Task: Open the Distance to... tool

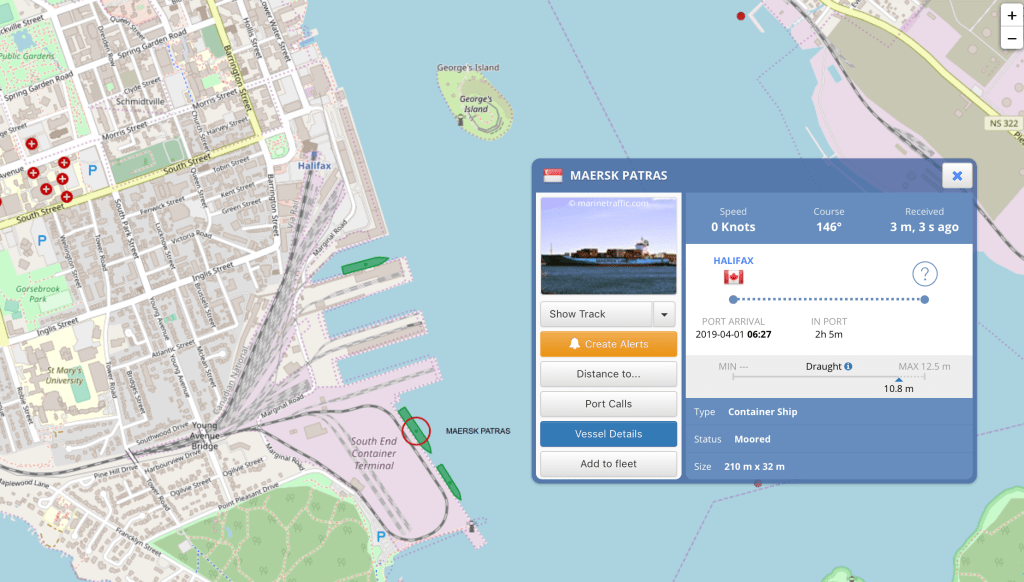Action: click(608, 374)
